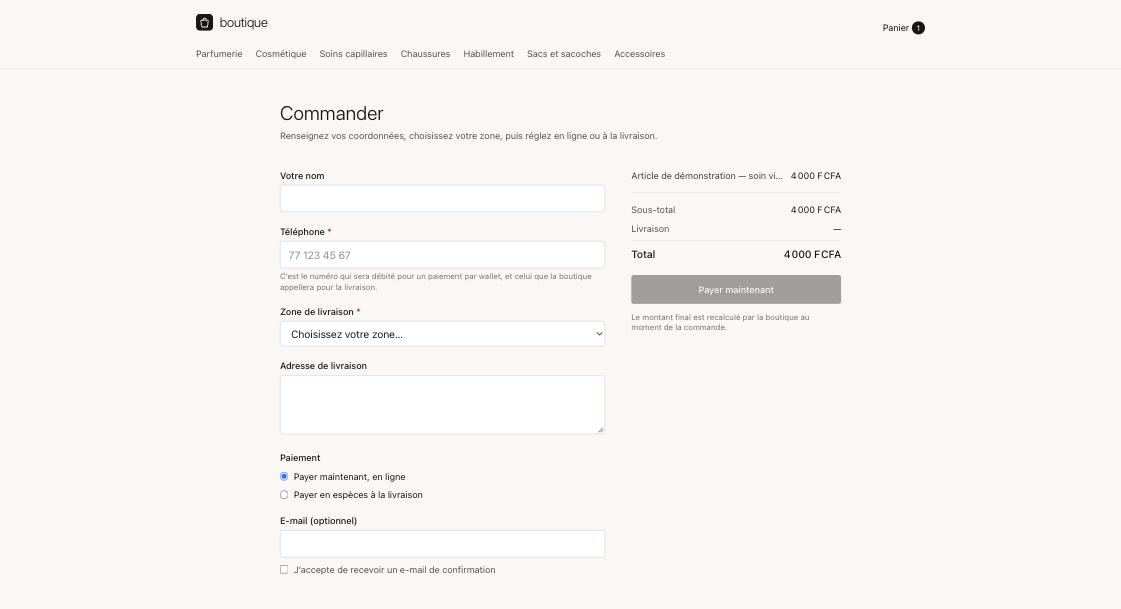Click the Commander page heading

pos(332,114)
